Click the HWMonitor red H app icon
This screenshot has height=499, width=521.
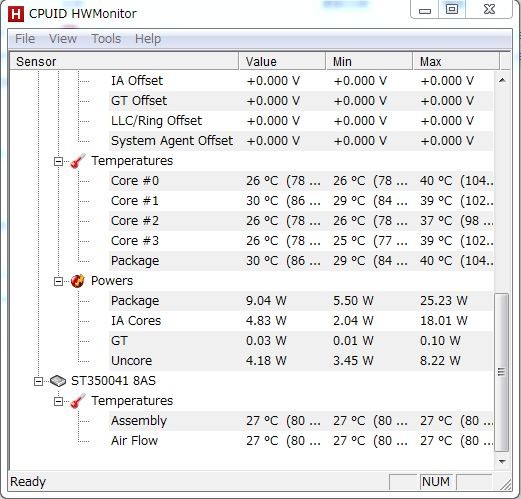click(16, 14)
